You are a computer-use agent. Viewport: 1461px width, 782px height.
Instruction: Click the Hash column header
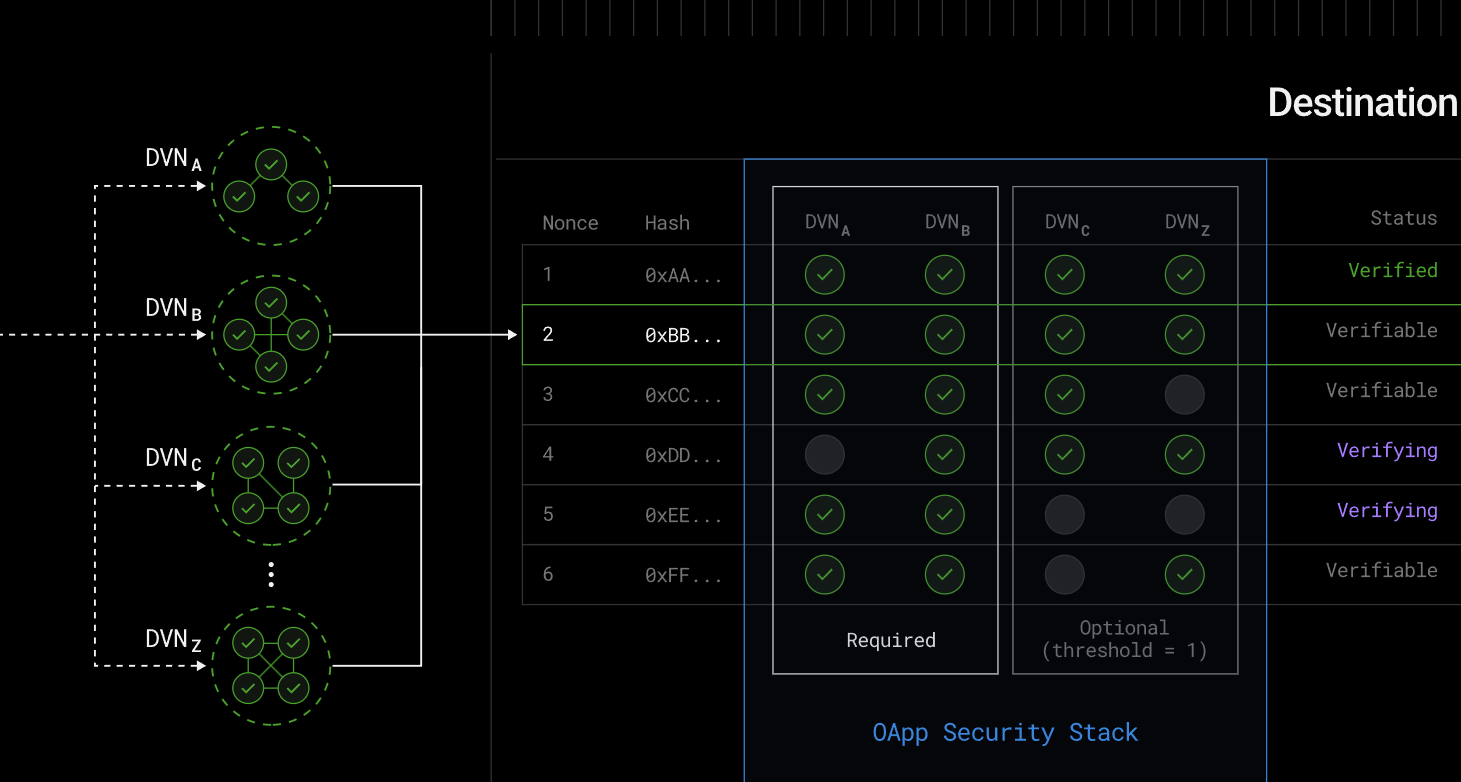tap(667, 223)
